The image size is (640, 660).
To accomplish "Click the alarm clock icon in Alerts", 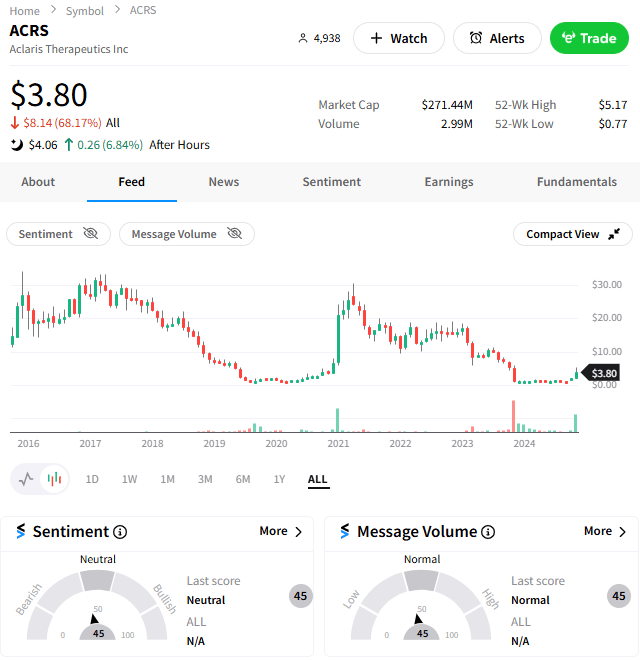I will [x=476, y=38].
